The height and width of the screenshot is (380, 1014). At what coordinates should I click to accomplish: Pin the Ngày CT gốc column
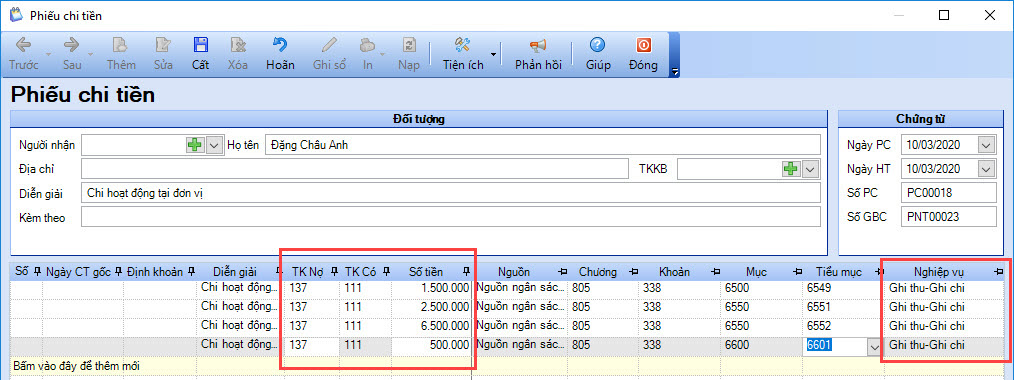click(x=118, y=271)
